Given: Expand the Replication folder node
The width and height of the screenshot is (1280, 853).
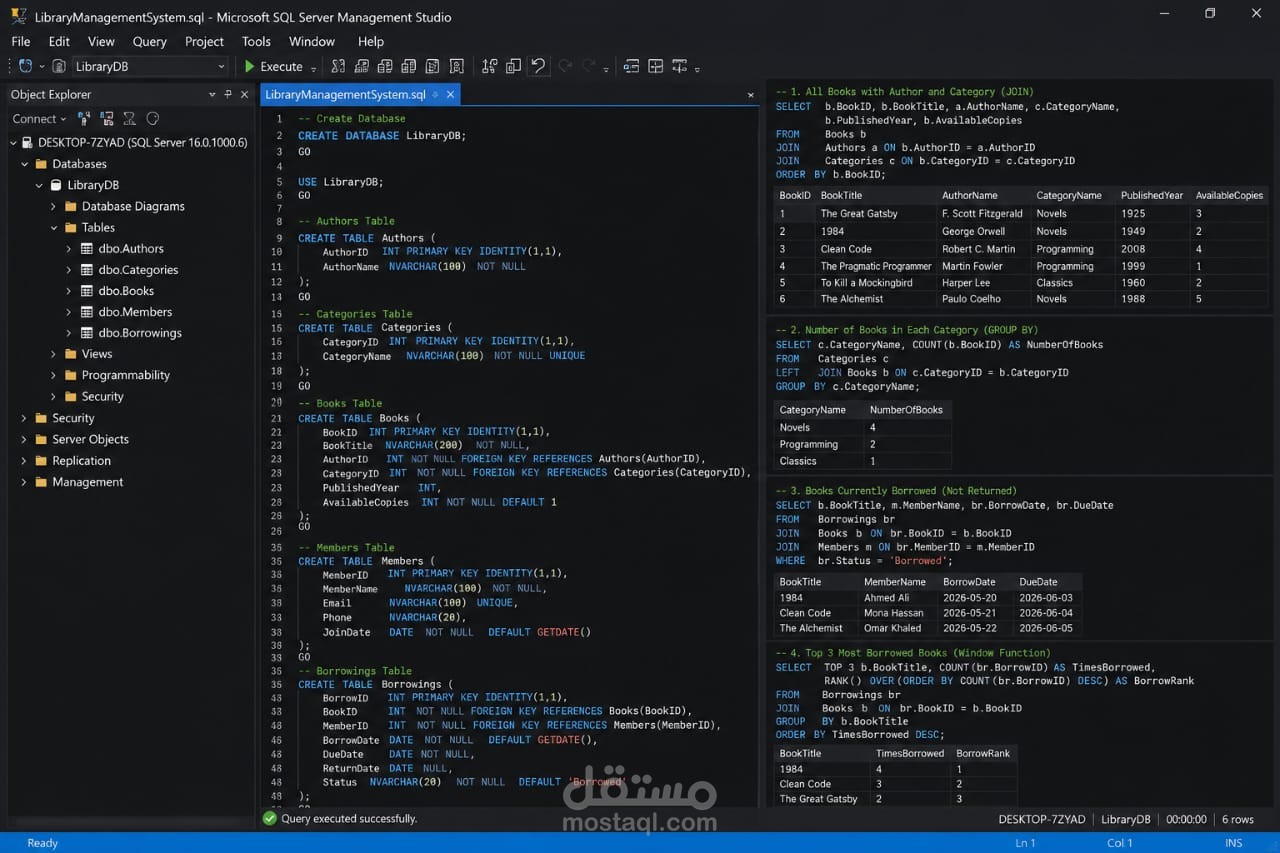Looking at the screenshot, I should (x=24, y=461).
